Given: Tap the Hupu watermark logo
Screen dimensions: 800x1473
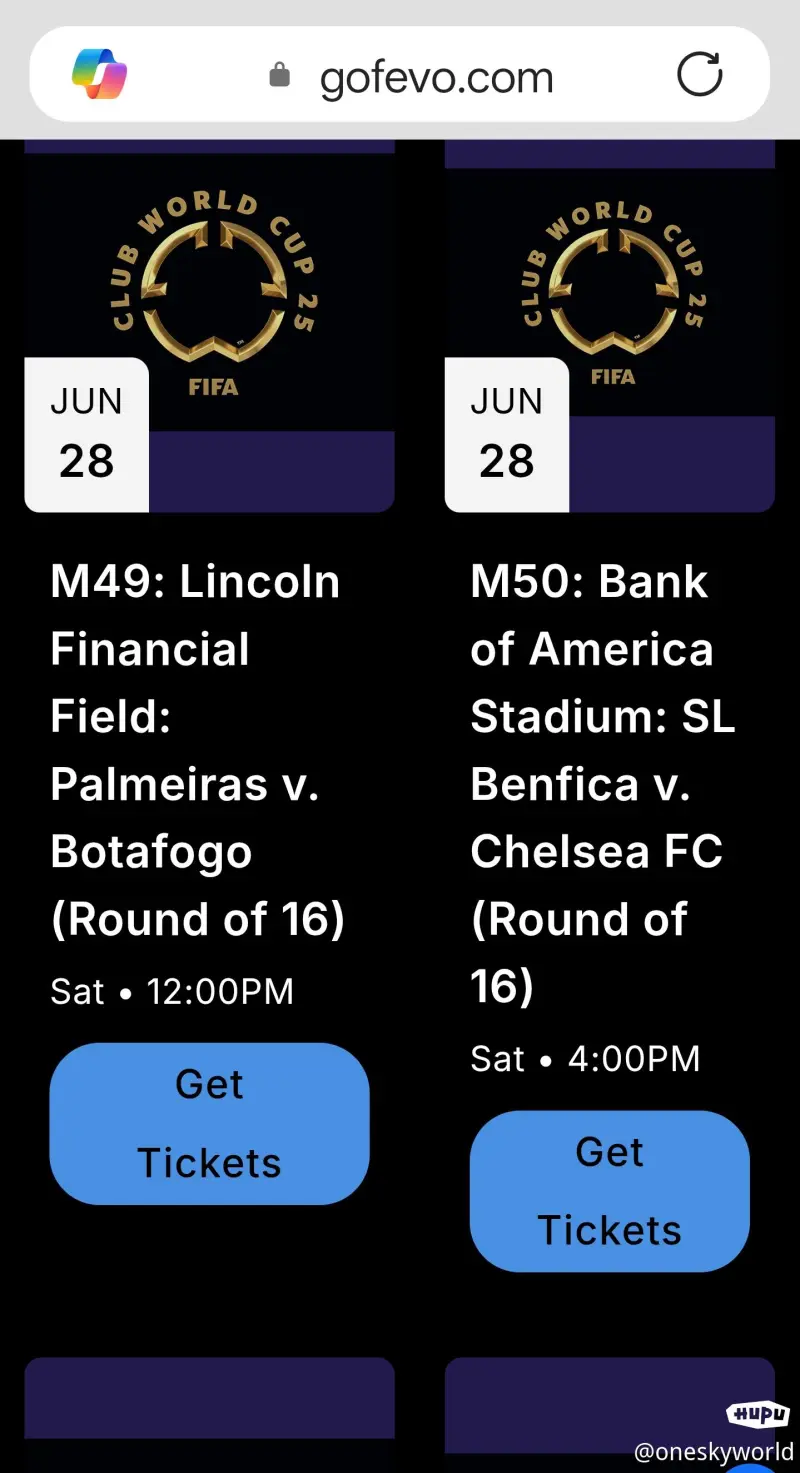Looking at the screenshot, I should click(x=759, y=1414).
